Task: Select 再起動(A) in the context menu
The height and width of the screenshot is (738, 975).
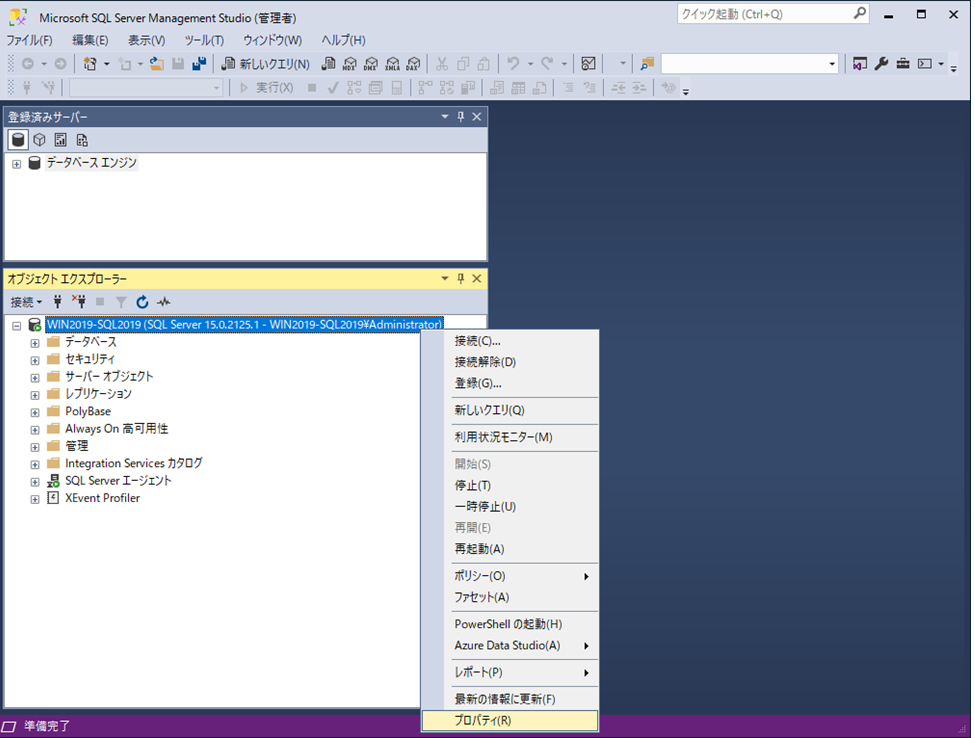Action: coord(479,549)
